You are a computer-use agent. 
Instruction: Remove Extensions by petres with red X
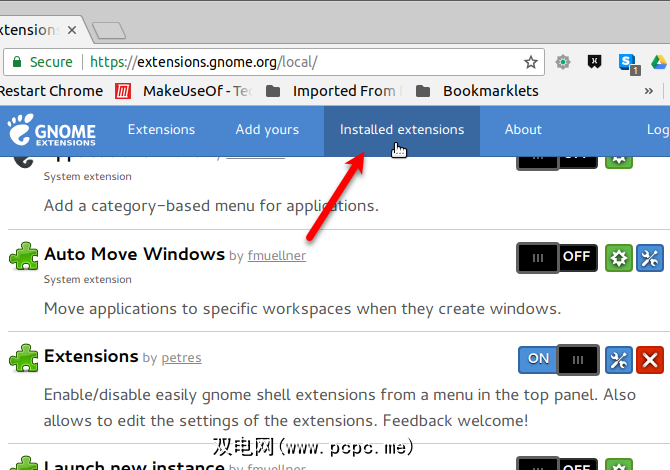[x=649, y=360]
